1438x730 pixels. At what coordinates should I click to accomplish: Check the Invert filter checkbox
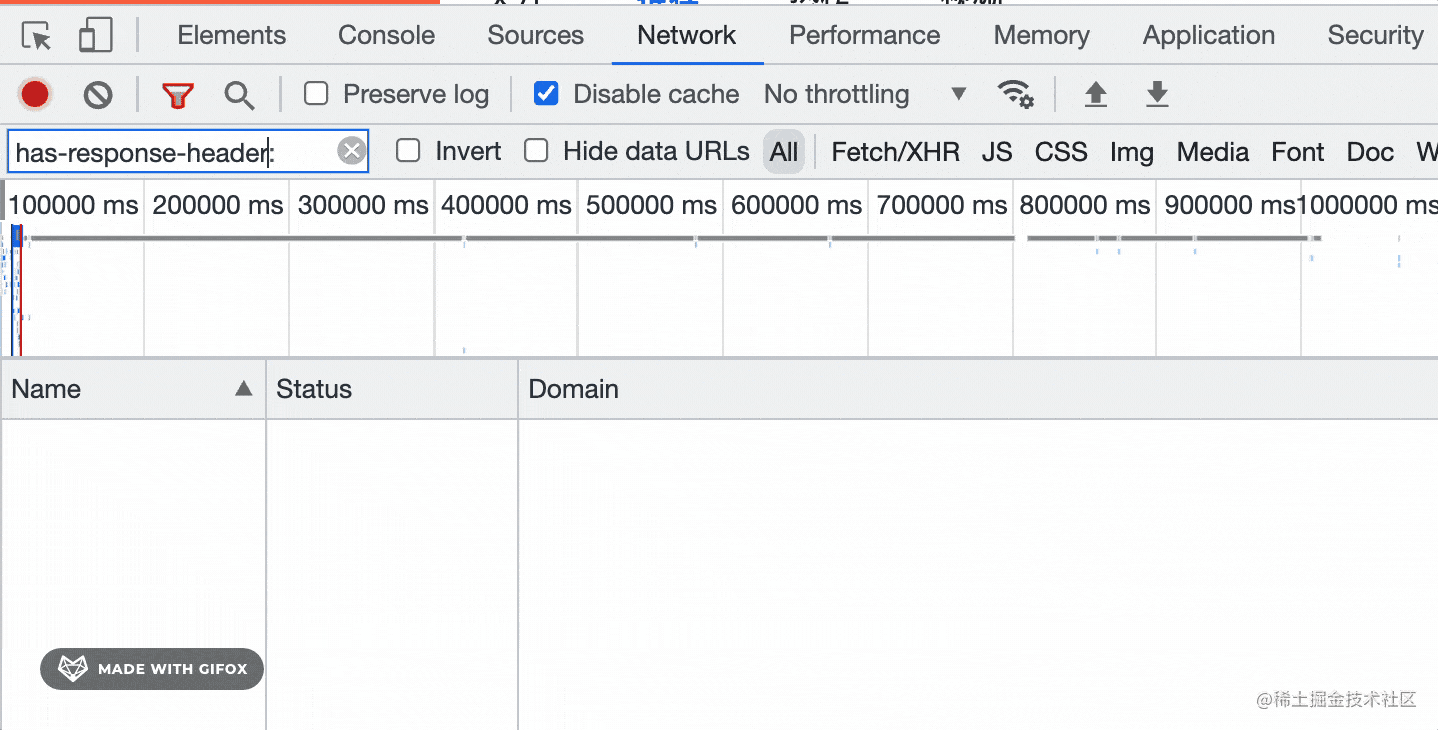pos(408,151)
